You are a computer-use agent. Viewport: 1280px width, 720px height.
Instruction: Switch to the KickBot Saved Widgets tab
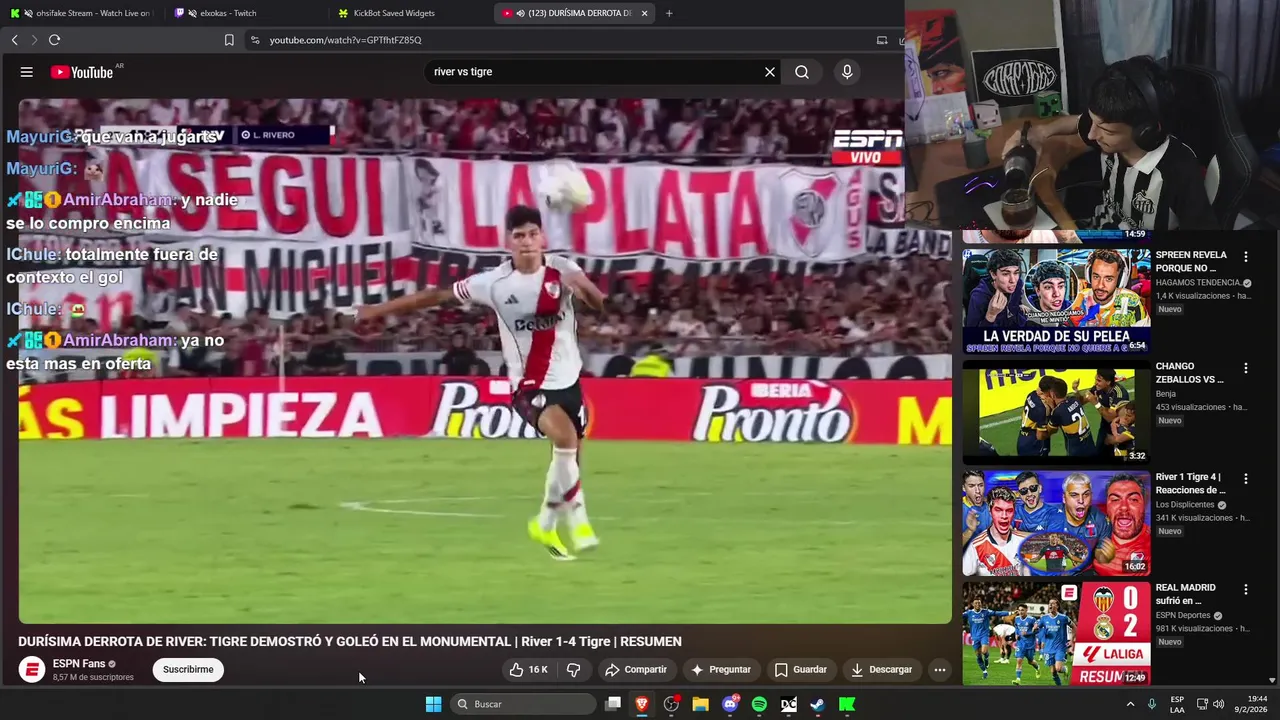pos(410,13)
